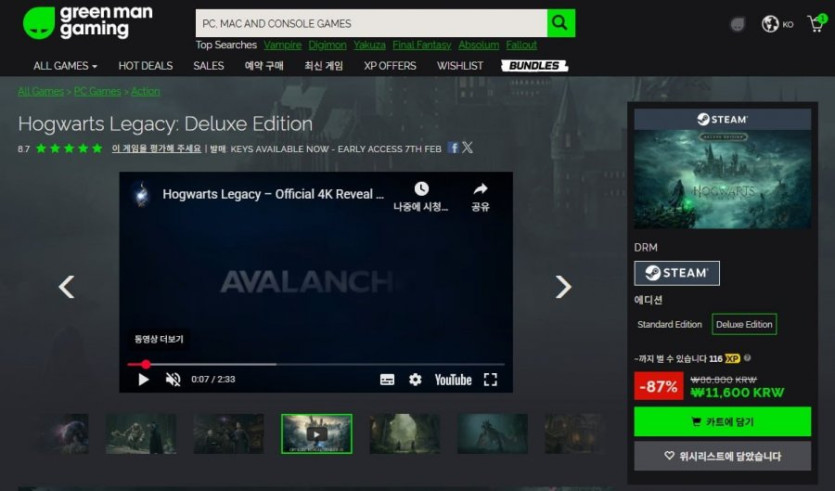This screenshot has height=491, width=835.
Task: Open the KO language selector
Action: point(777,24)
